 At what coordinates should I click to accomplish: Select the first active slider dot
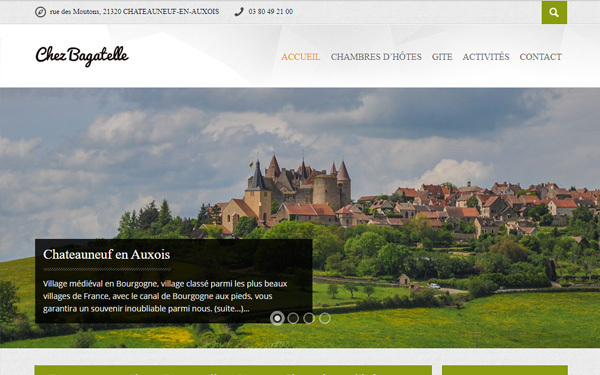277,318
